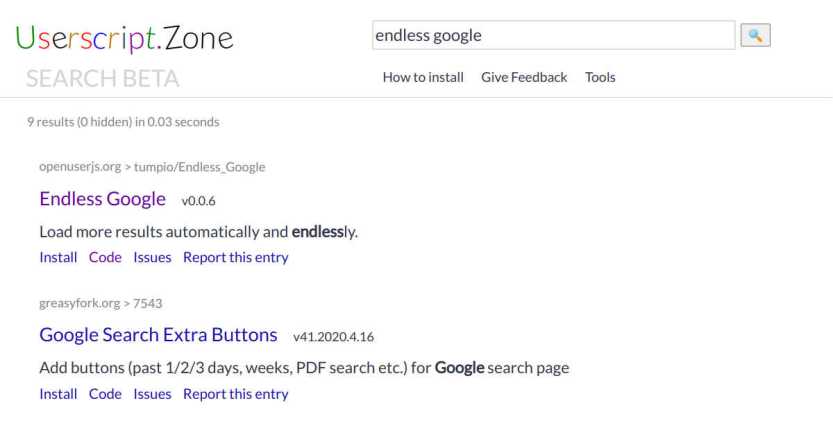
Task: Open the Tools menu item
Action: (x=600, y=77)
